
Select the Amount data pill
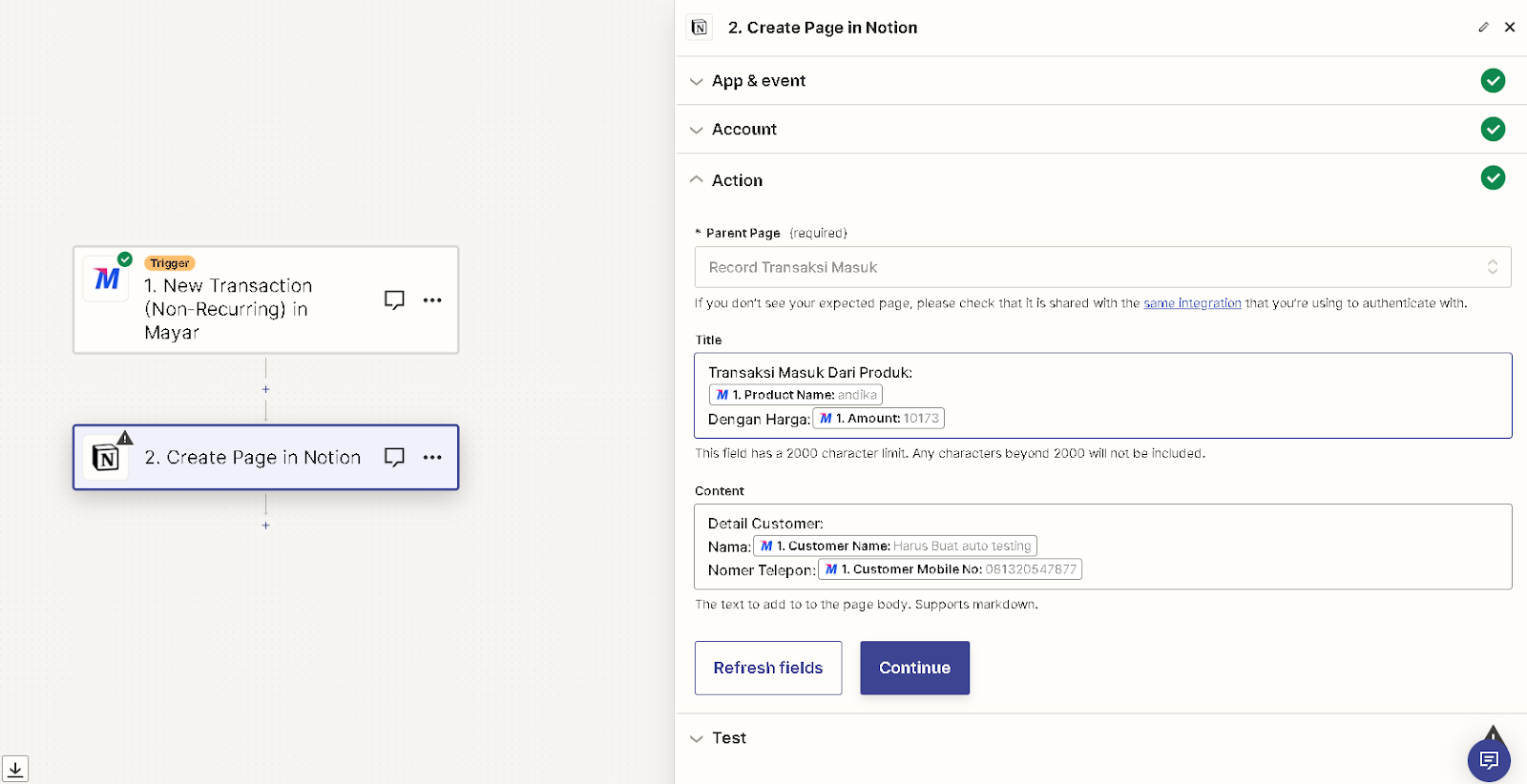click(879, 418)
